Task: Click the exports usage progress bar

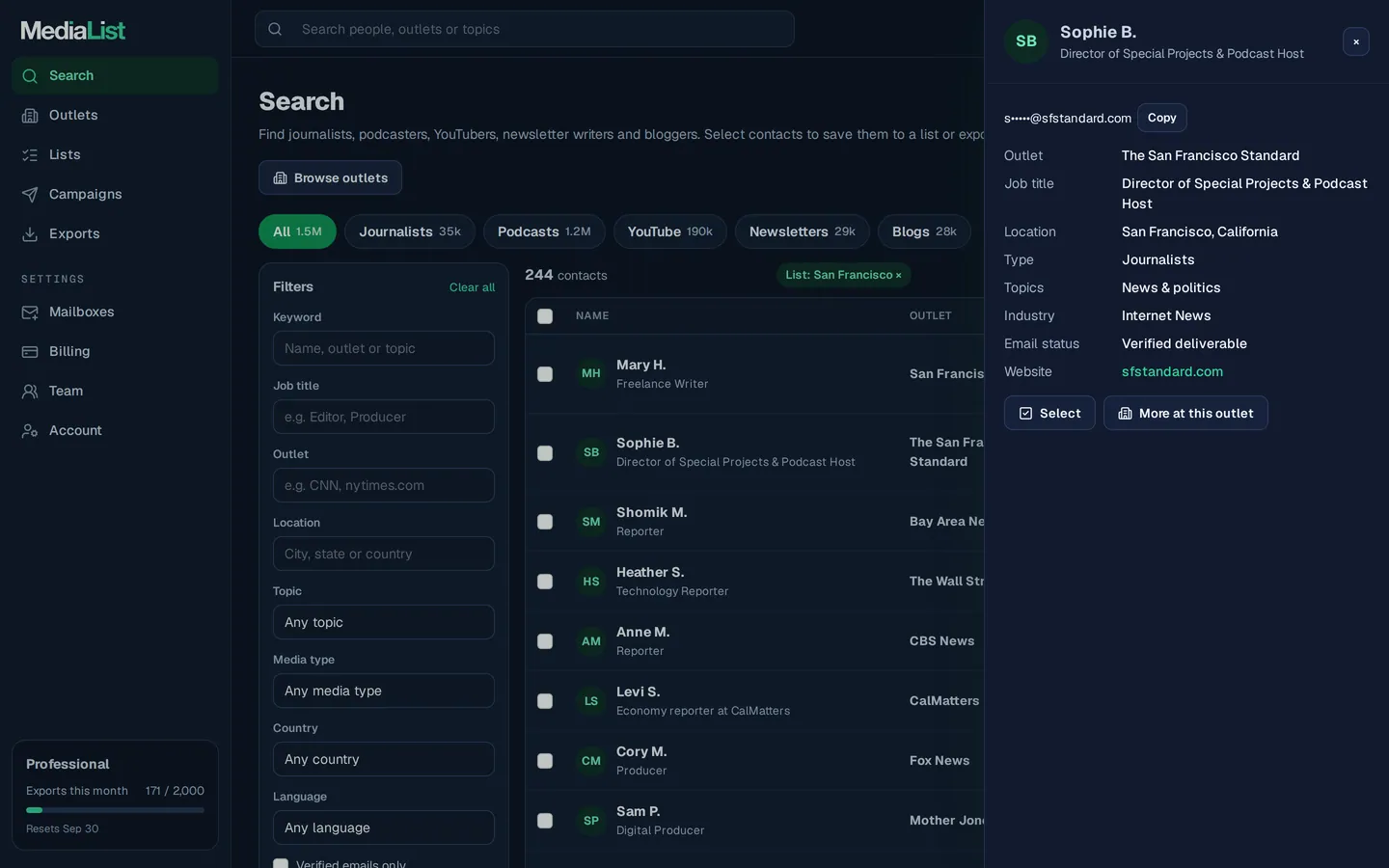Action: 115,810
